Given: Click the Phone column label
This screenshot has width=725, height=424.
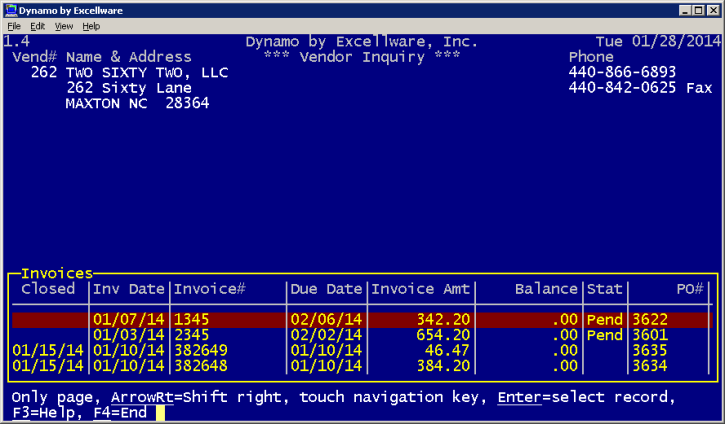Looking at the screenshot, I should coord(591,57).
